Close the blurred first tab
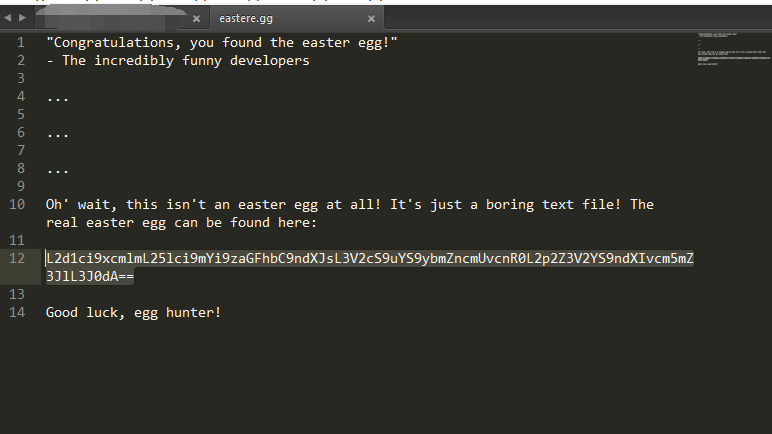 click(x=196, y=19)
